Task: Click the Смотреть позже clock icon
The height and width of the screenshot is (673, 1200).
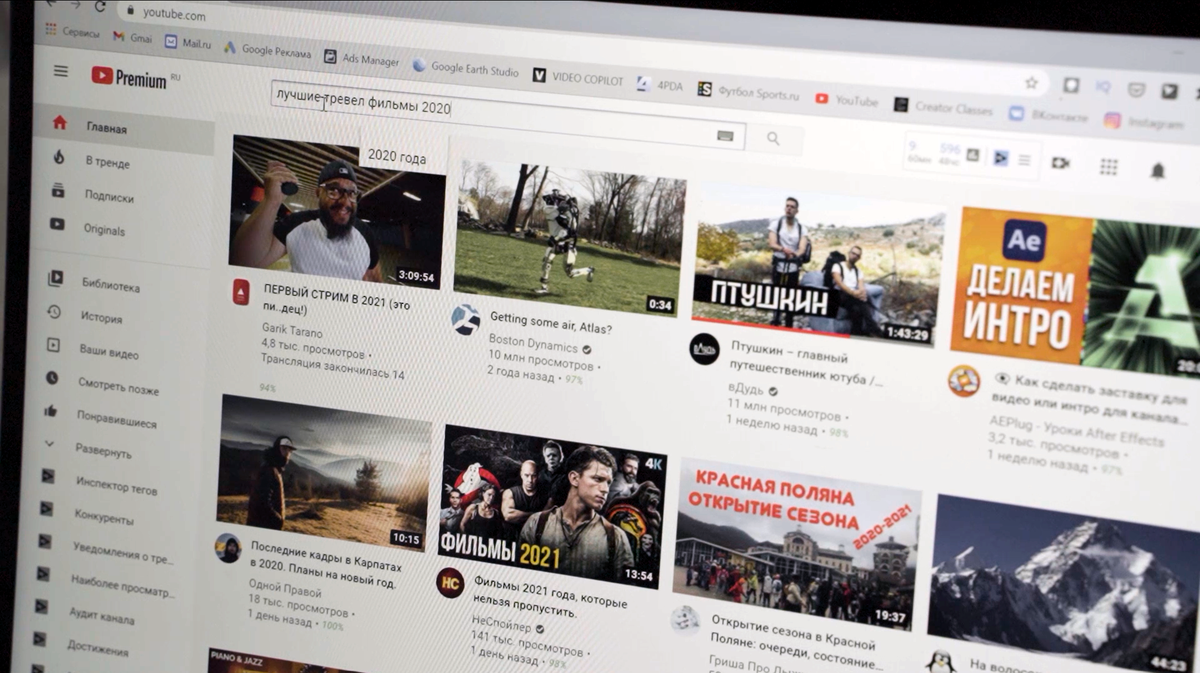Action: click(x=52, y=378)
